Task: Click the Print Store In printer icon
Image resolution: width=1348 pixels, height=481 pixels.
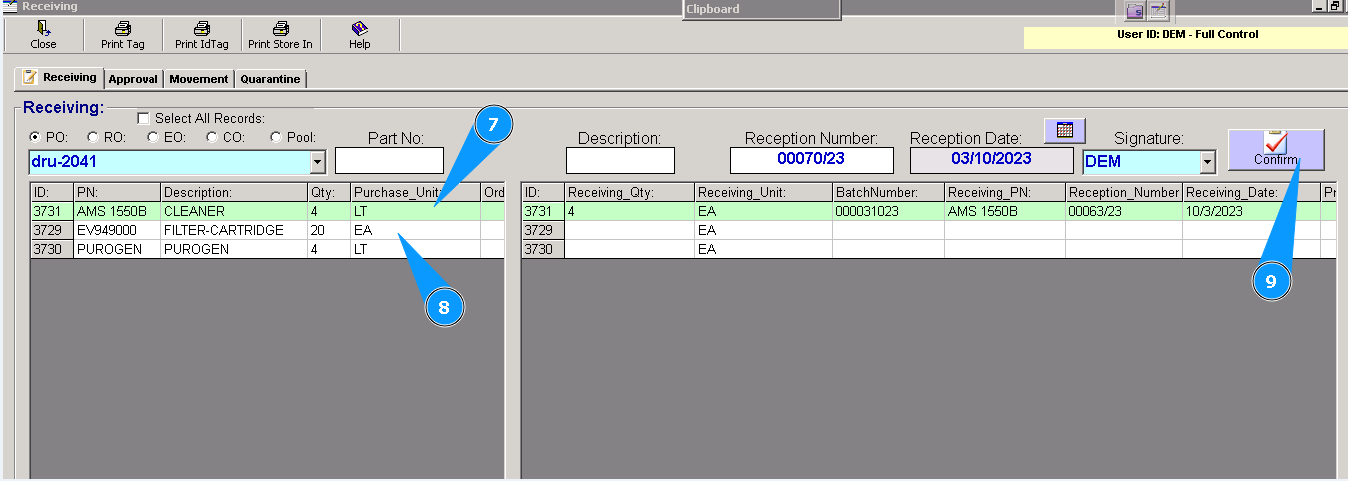Action: pos(280,28)
